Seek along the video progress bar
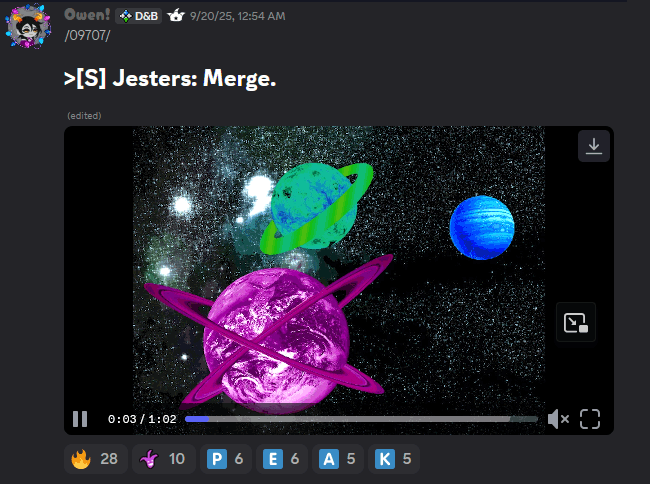 point(360,419)
